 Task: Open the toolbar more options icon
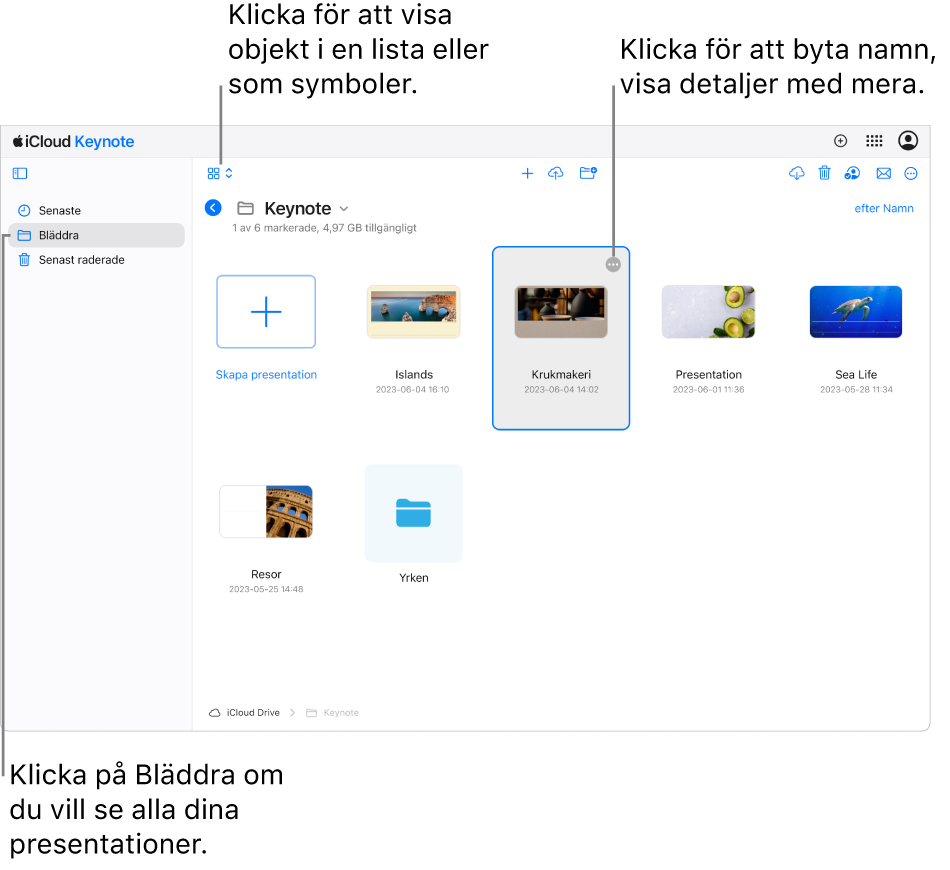pyautogui.click(x=911, y=174)
